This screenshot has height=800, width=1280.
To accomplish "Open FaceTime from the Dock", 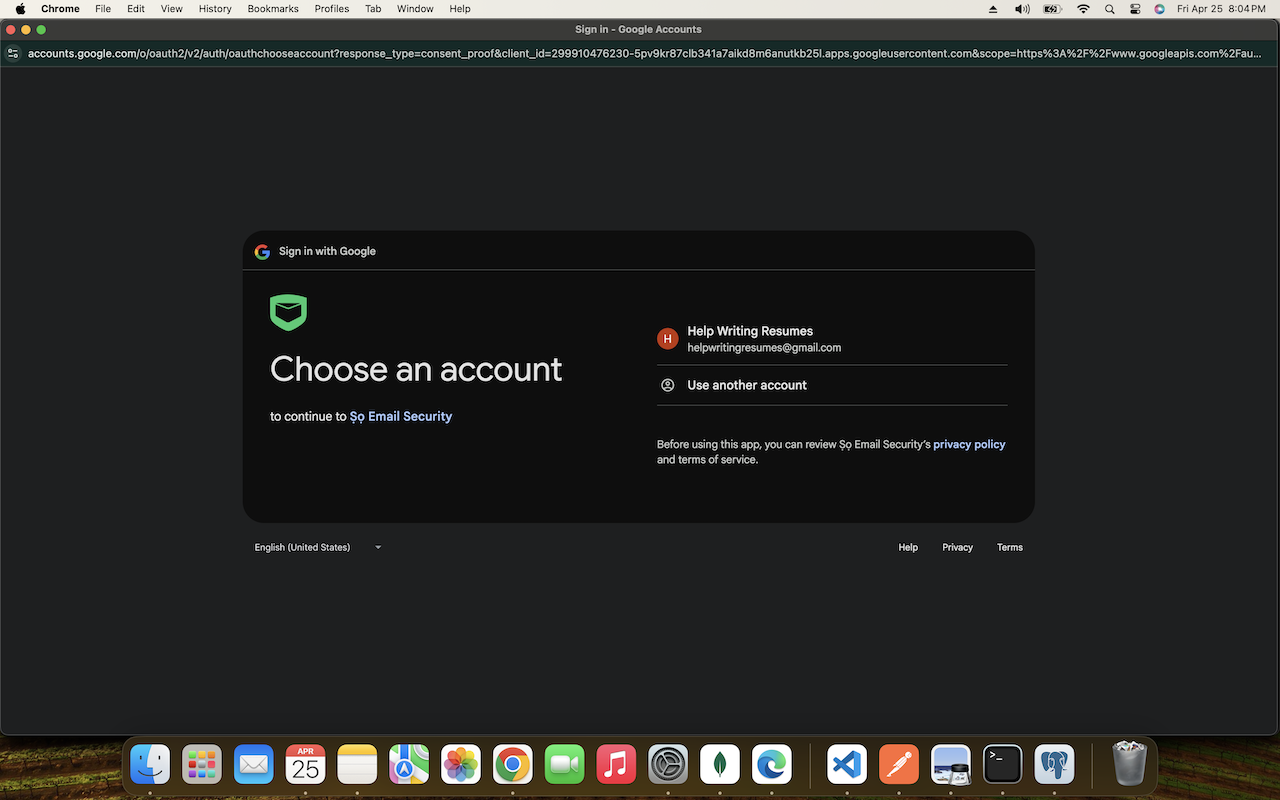I will pos(565,765).
